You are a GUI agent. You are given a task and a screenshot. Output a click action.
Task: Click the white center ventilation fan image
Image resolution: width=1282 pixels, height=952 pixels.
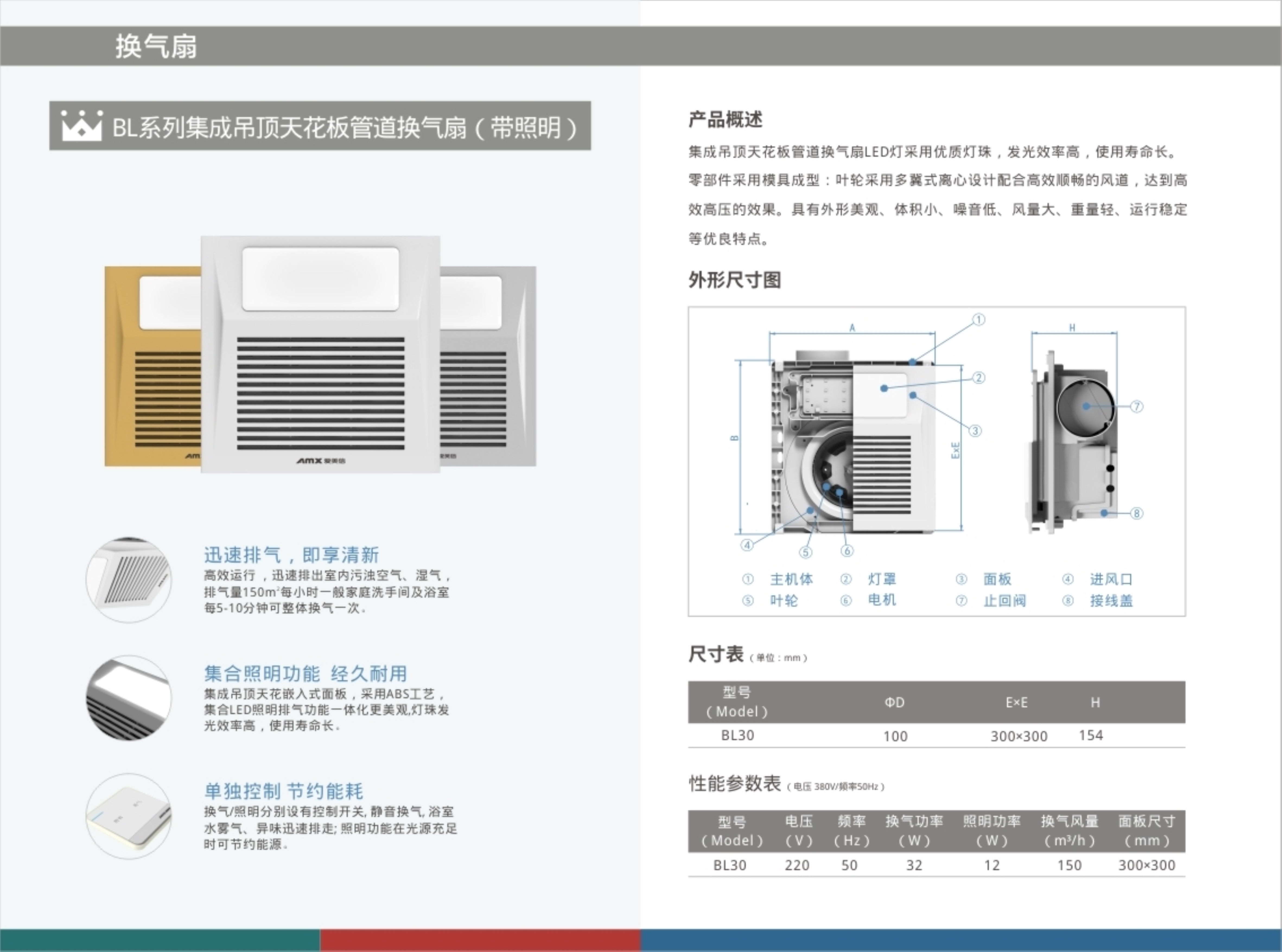[320, 354]
